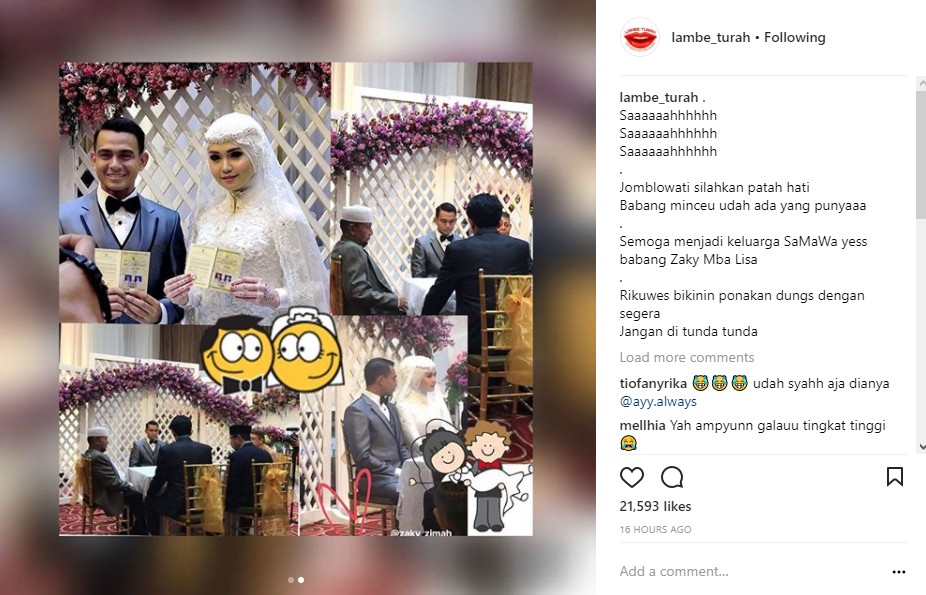Go to first carousel slide dot
This screenshot has height=595, width=926.
(291, 580)
